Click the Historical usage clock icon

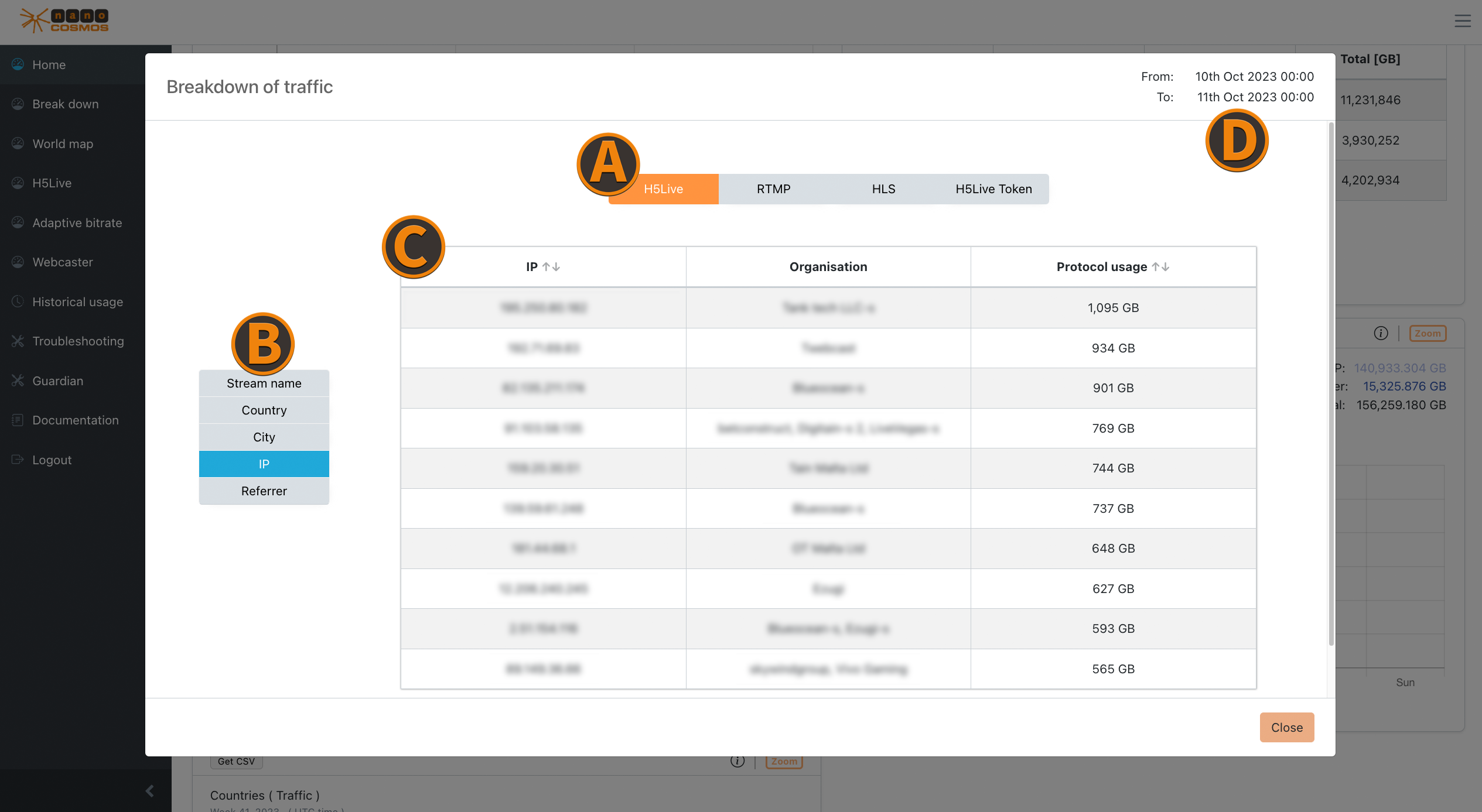click(18, 301)
